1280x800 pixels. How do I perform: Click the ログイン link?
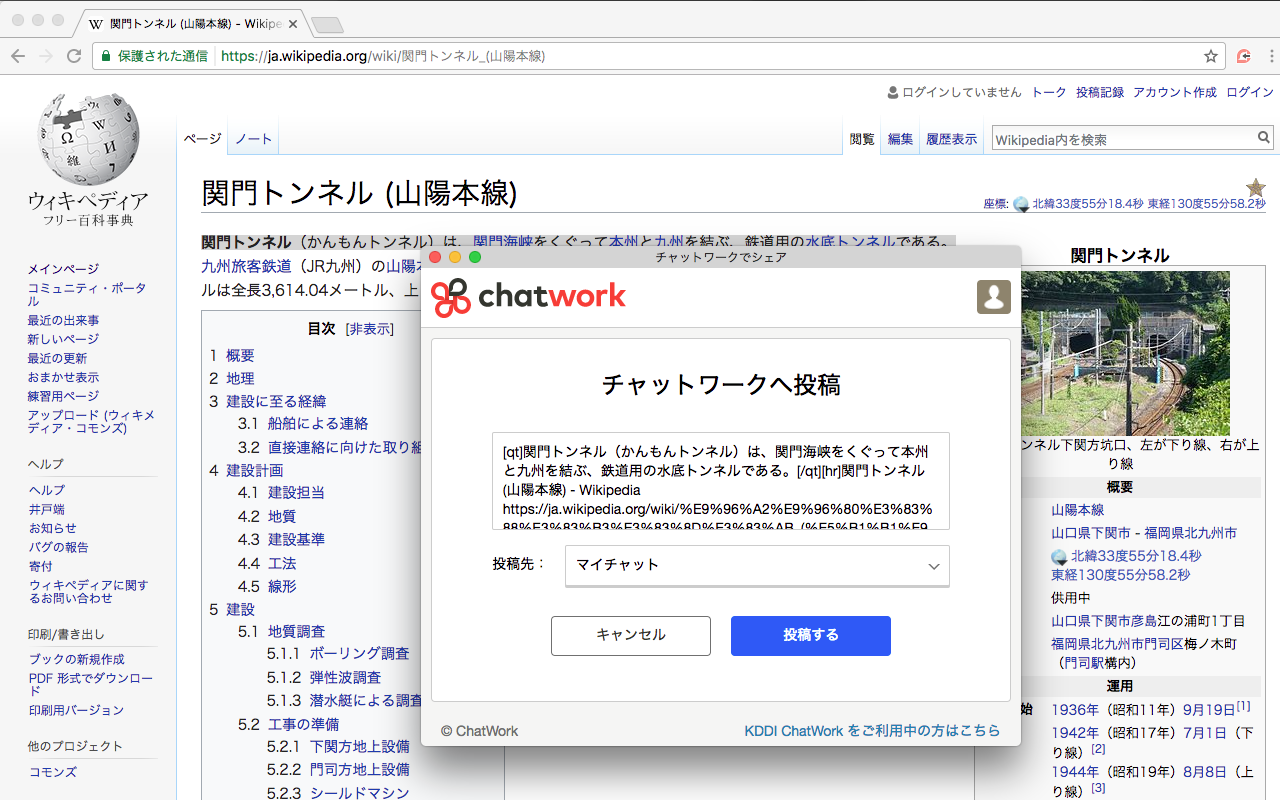[1250, 92]
